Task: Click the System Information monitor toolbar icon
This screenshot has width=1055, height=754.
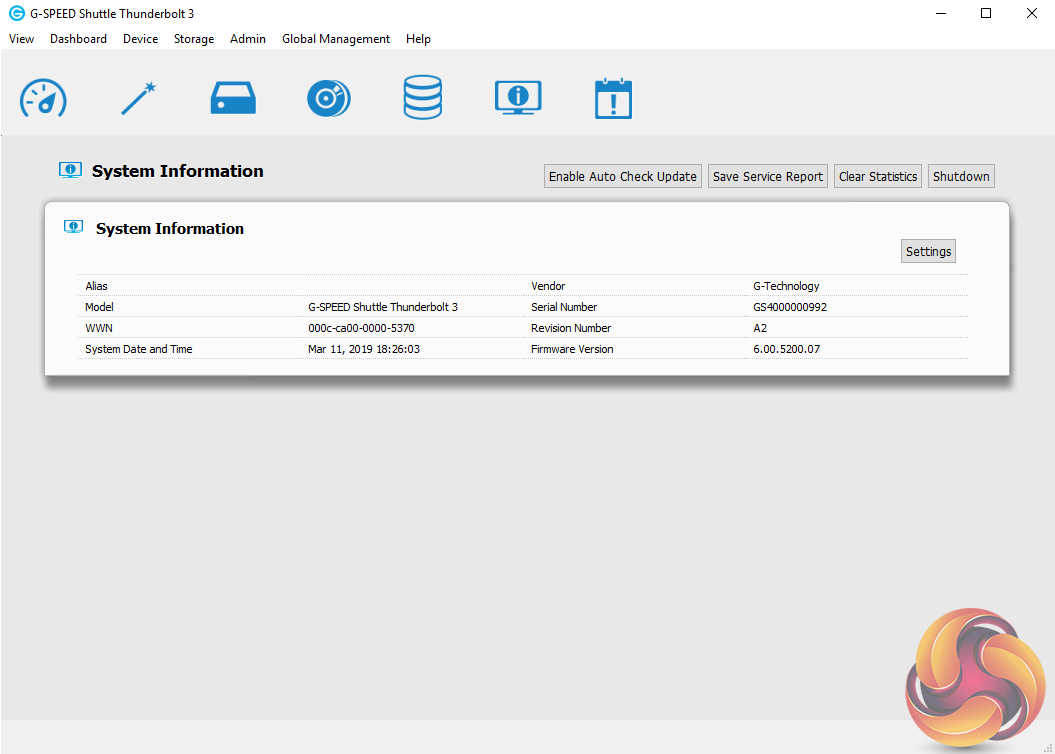Action: (518, 99)
